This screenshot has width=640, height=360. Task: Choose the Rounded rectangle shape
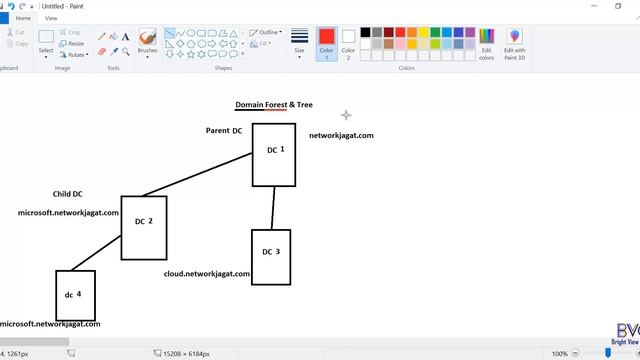[x=212, y=33]
